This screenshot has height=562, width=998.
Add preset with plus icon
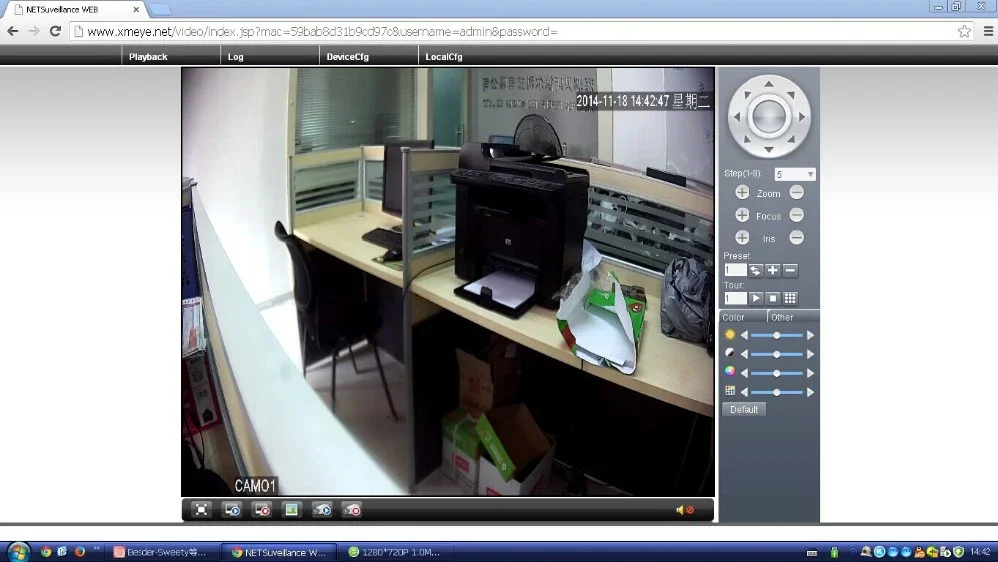pyautogui.click(x=772, y=270)
